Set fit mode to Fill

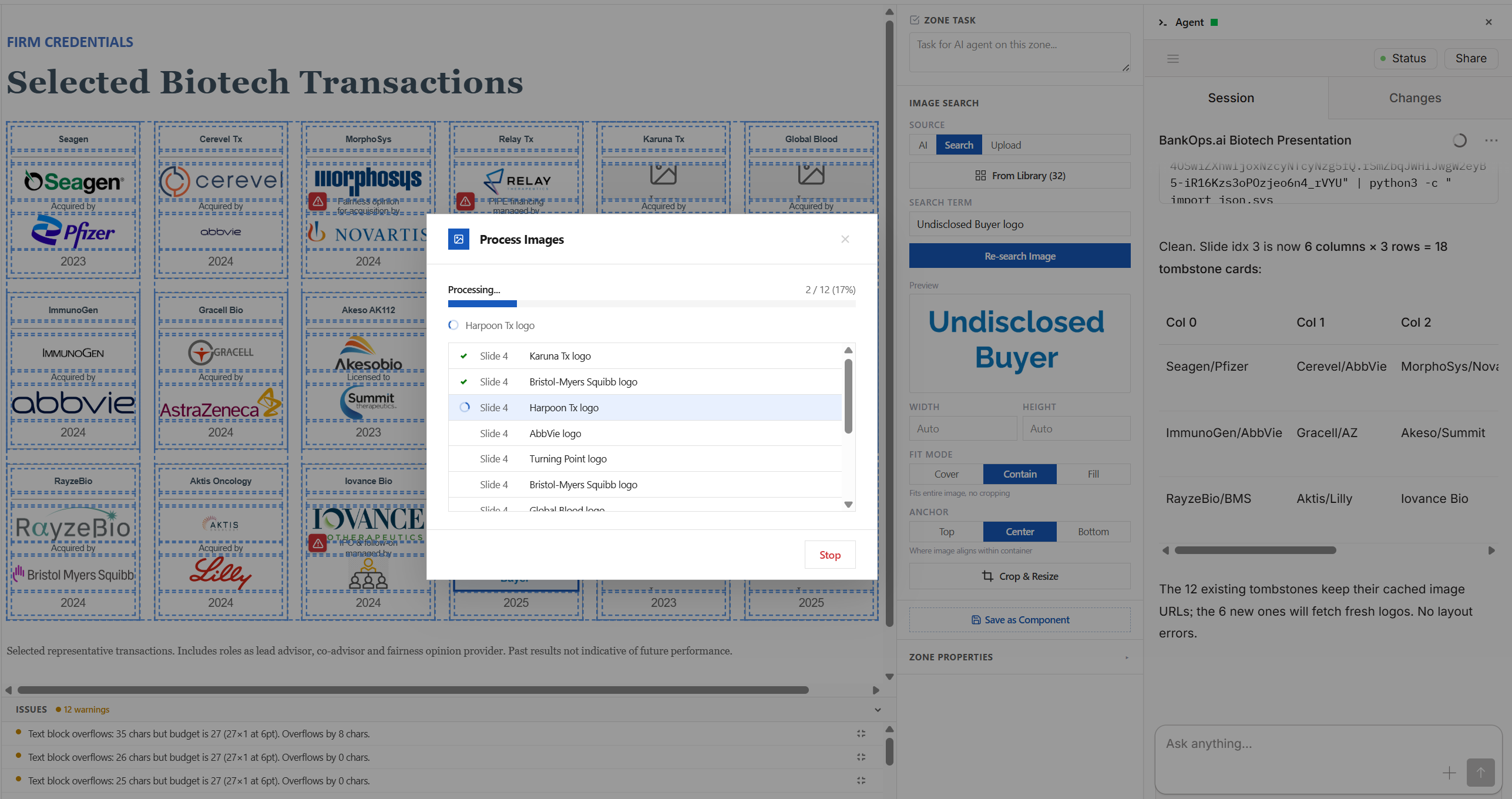point(1093,474)
